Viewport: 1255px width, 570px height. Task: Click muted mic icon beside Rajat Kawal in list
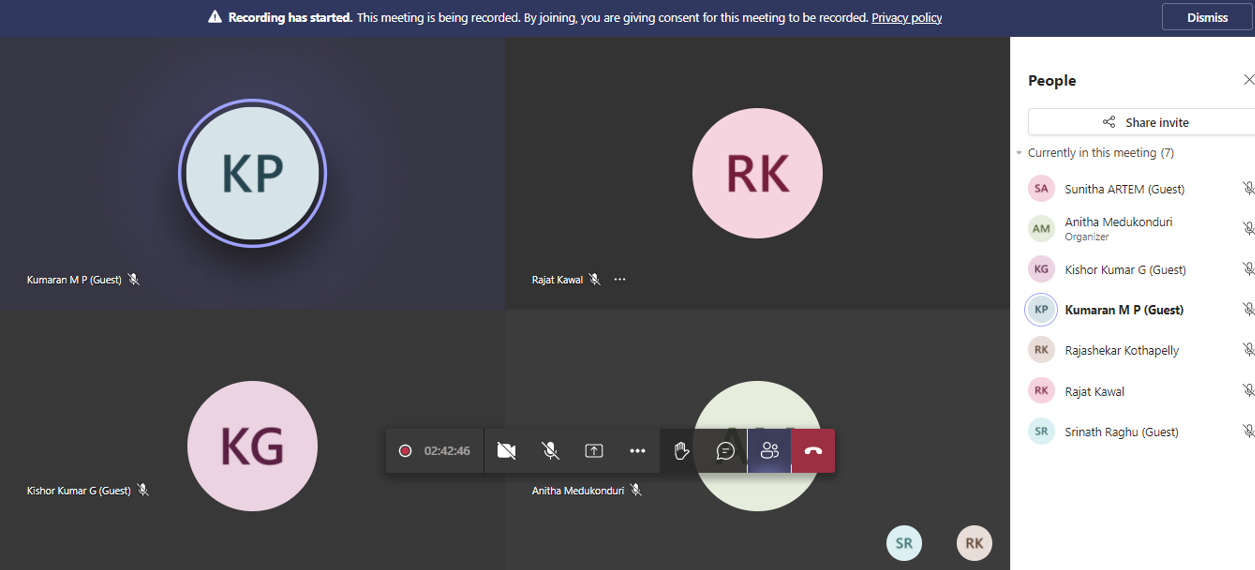click(1248, 391)
